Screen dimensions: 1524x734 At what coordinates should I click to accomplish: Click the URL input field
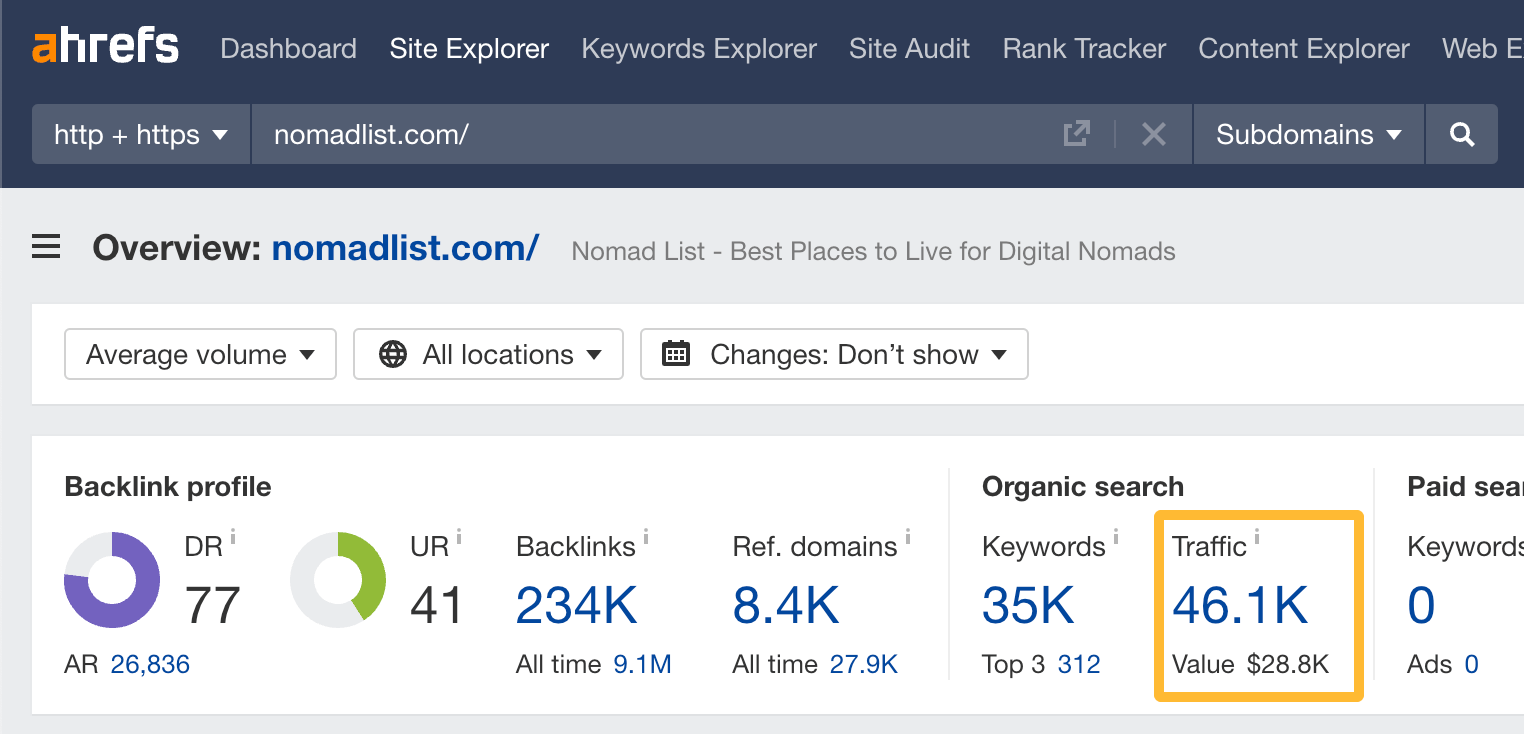[600, 134]
